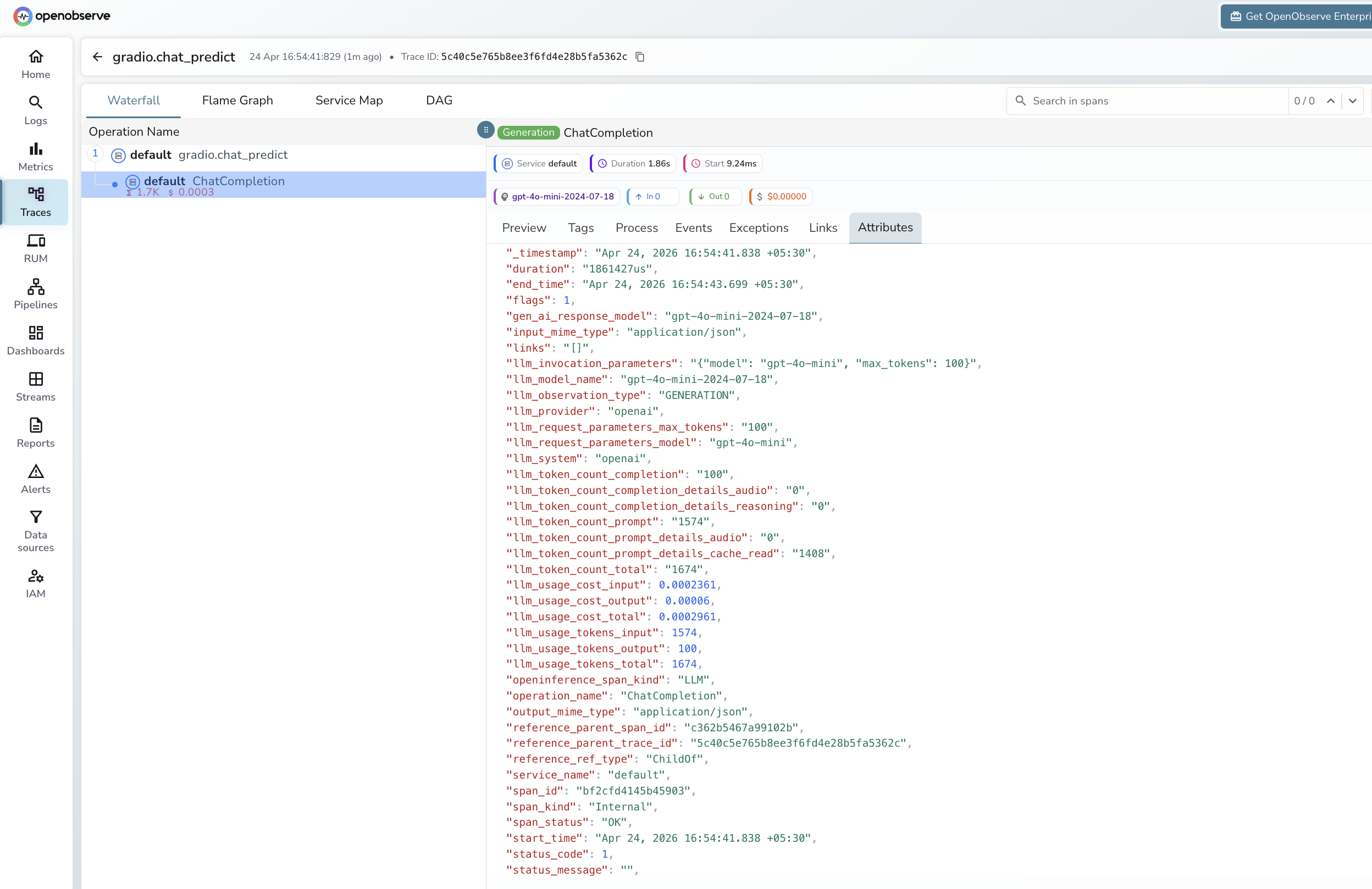The image size is (1372, 889).
Task: Collapse the gradio.chat_predict span row
Action: (95, 154)
